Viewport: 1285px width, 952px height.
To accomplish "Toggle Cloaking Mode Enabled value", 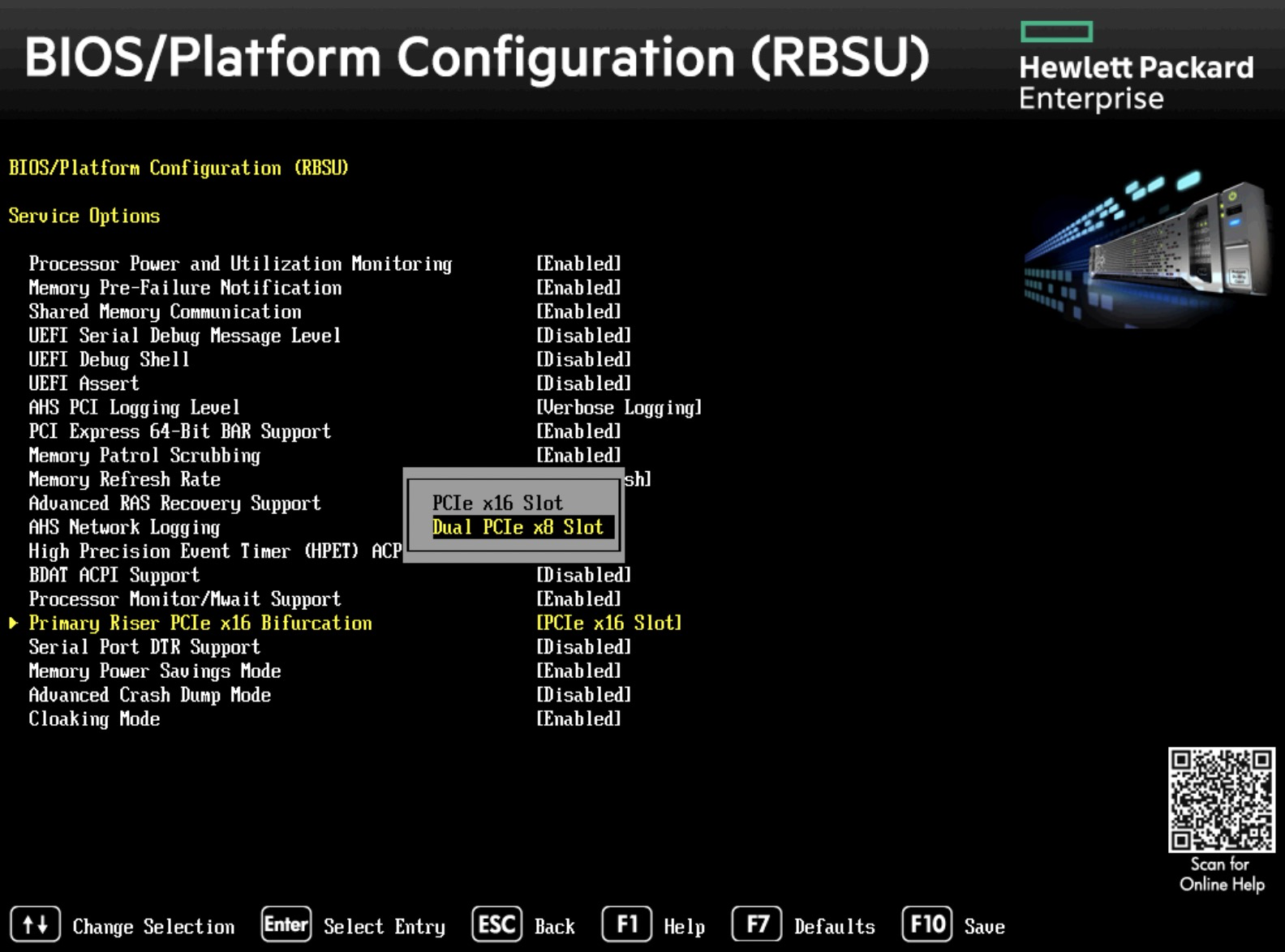I will tap(578, 719).
